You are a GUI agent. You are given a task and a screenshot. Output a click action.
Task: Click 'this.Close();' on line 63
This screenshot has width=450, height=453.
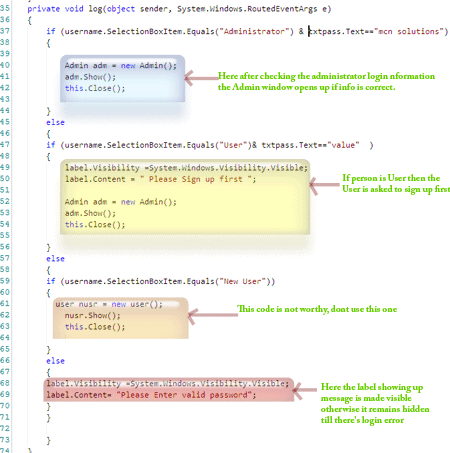click(x=95, y=327)
